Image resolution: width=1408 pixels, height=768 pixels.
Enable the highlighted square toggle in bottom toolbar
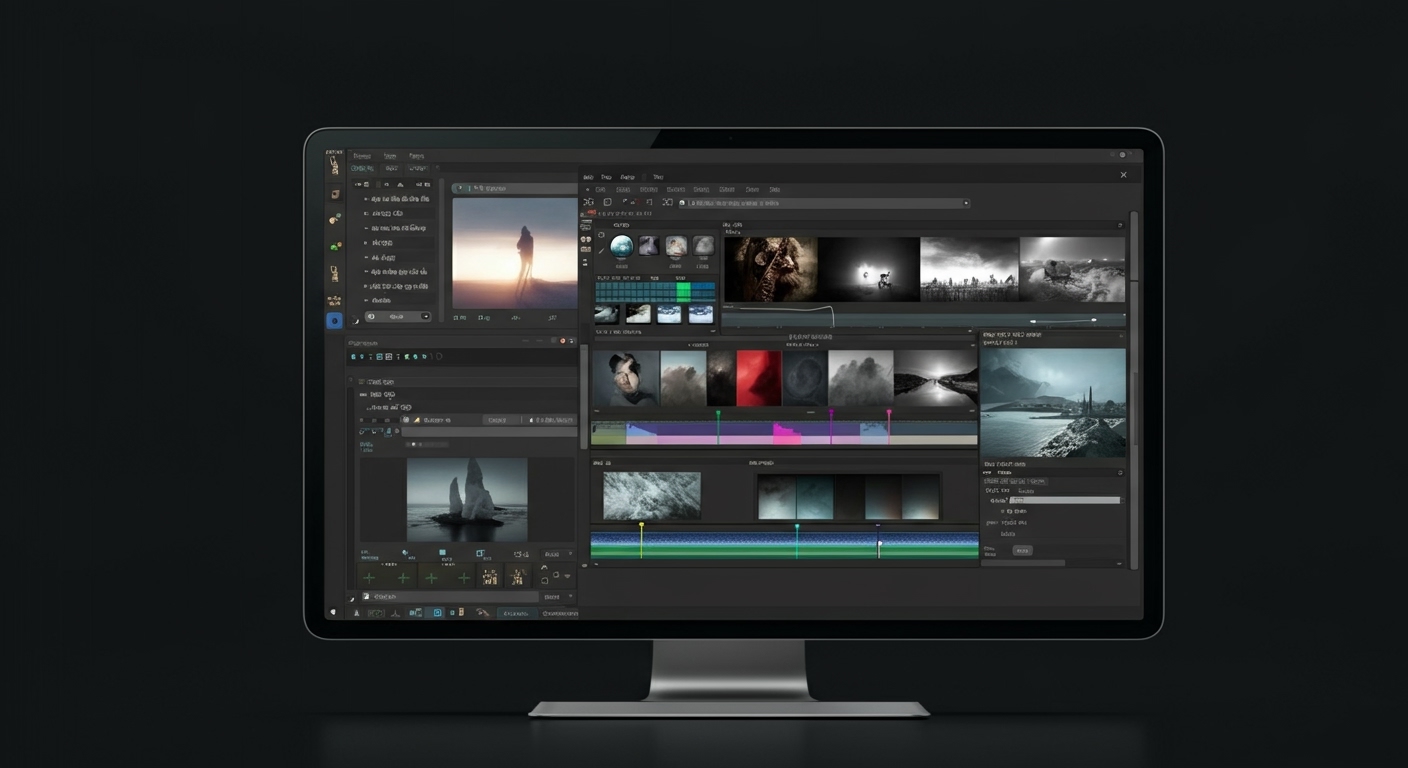click(x=438, y=613)
